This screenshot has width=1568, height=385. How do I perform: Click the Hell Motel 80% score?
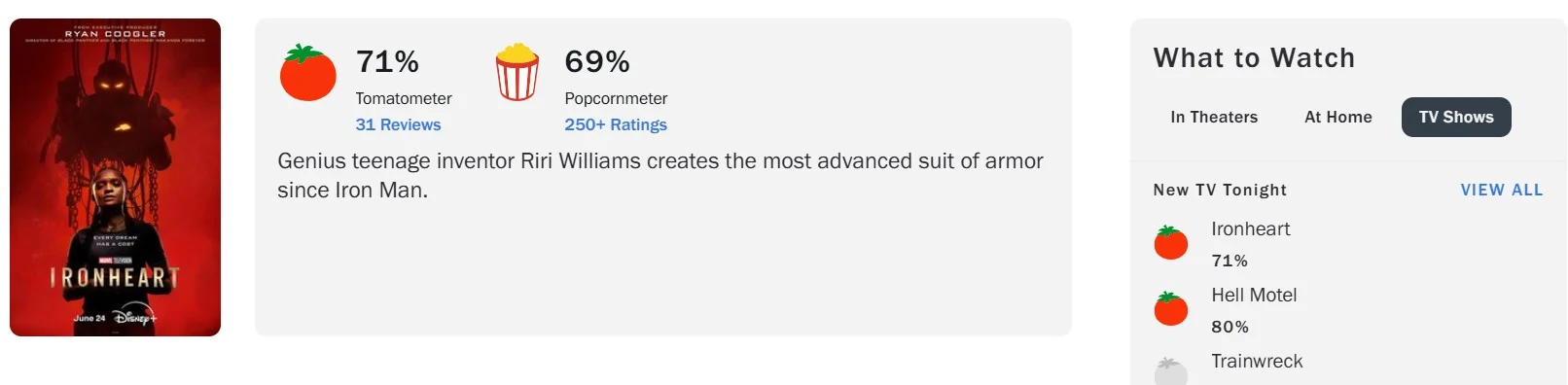(x=1230, y=327)
